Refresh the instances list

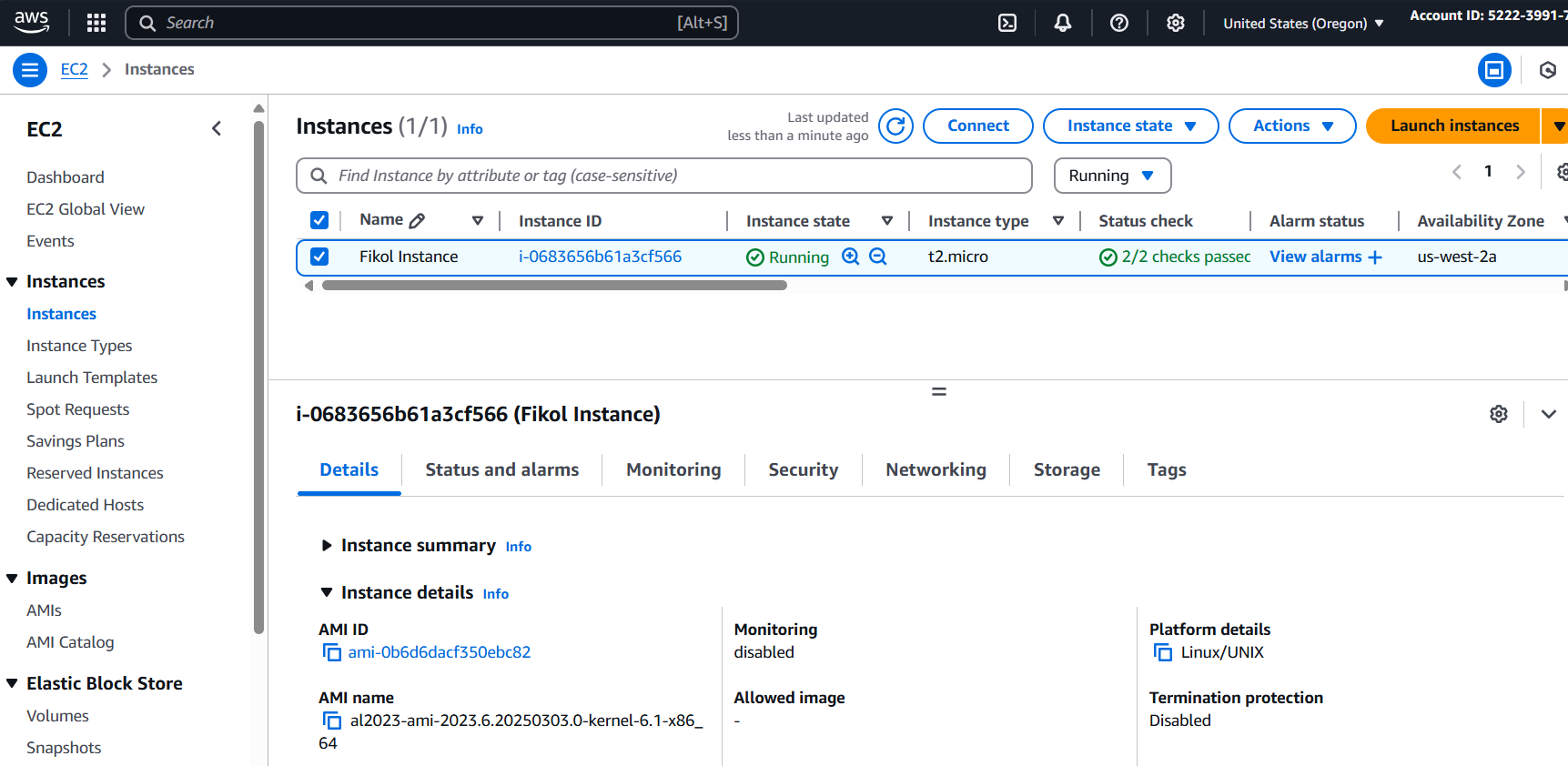coord(895,126)
